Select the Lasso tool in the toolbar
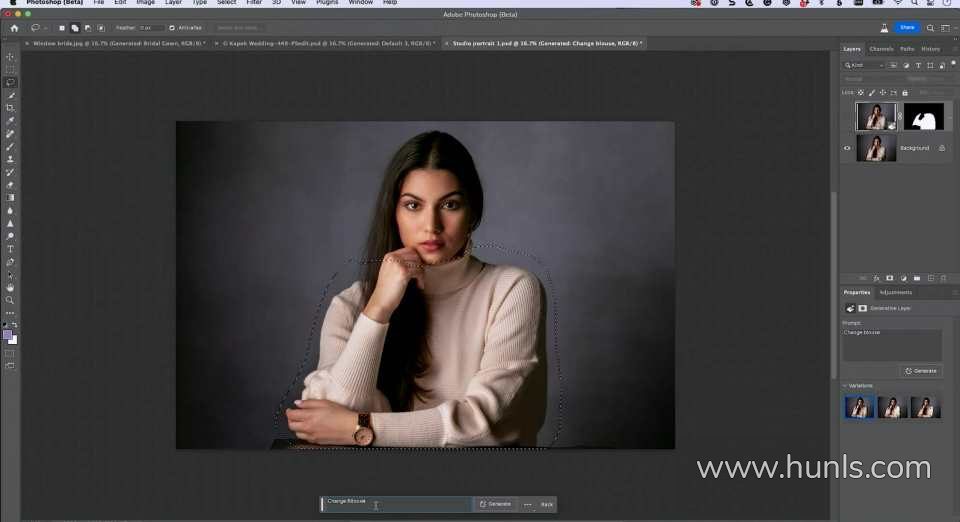The width and height of the screenshot is (960, 522). coord(10,82)
